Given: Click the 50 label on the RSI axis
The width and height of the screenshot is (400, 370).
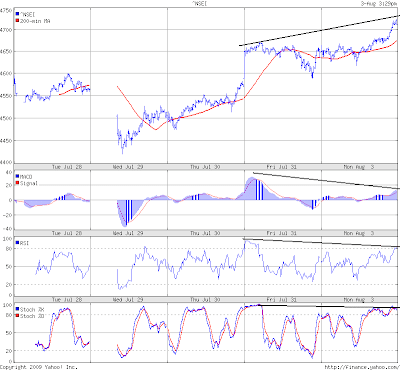Looking at the screenshot, I should coord(9,267).
